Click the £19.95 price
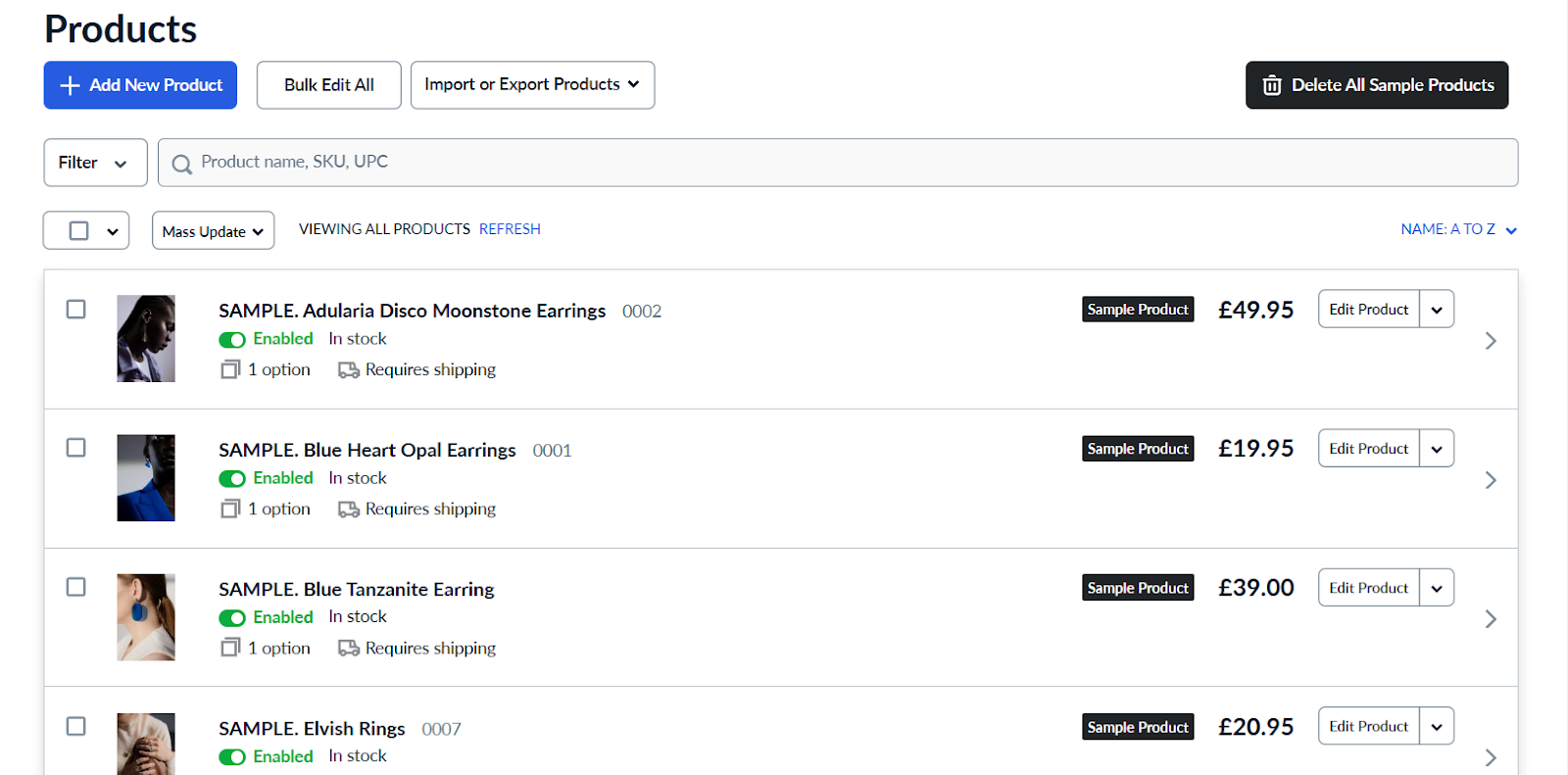This screenshot has width=1568, height=775. (x=1256, y=449)
